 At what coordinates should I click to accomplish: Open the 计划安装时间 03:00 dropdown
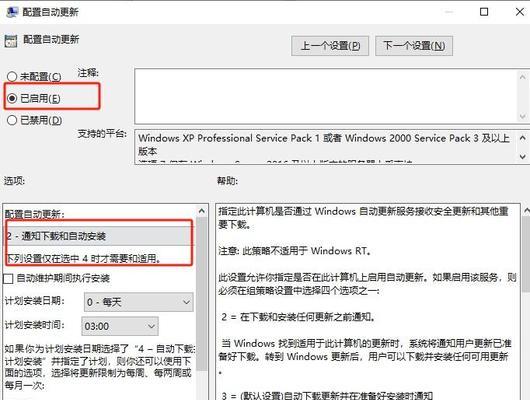pyautogui.click(x=120, y=326)
